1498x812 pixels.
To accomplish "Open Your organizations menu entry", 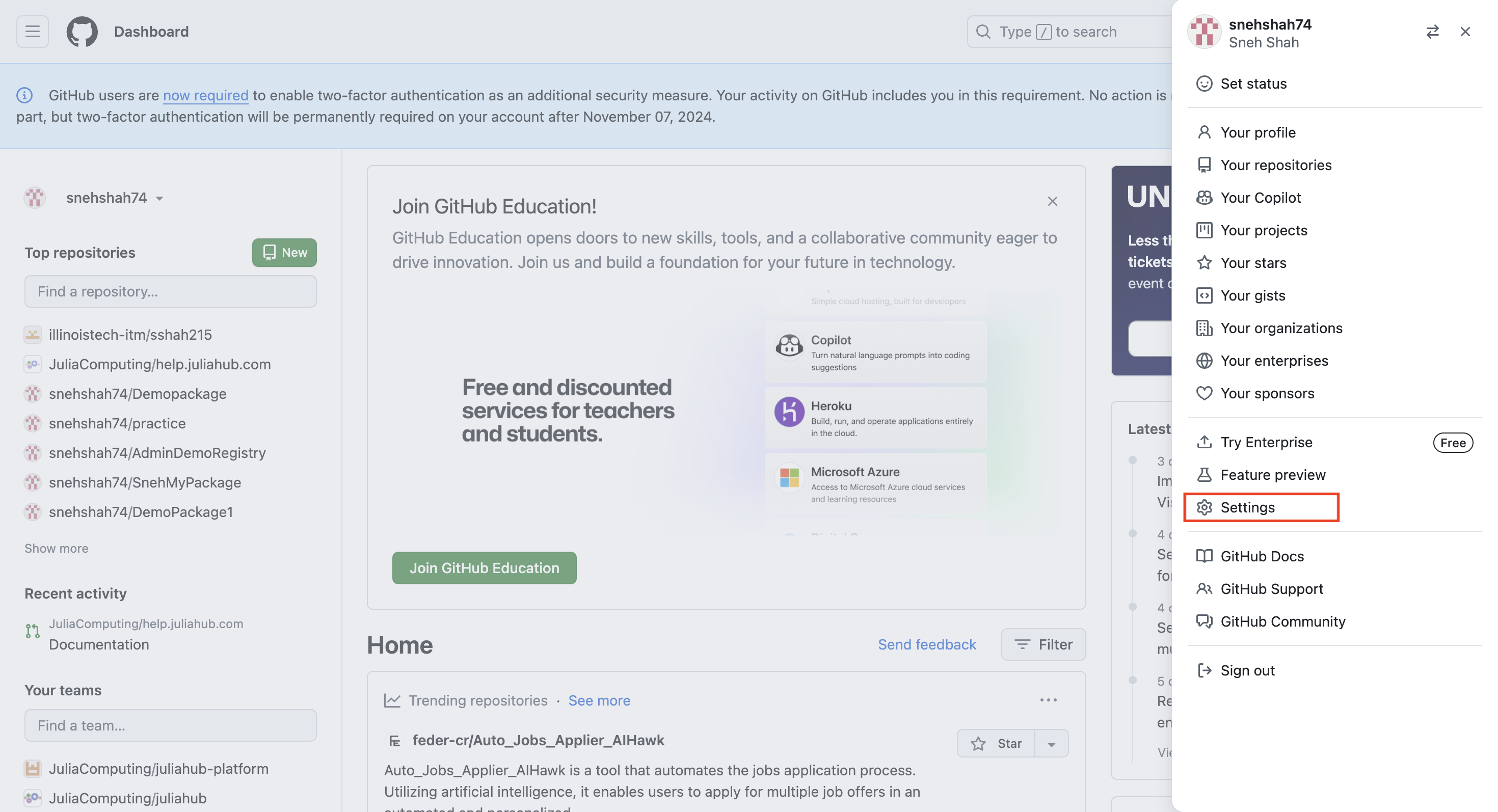I will (1334, 328).
